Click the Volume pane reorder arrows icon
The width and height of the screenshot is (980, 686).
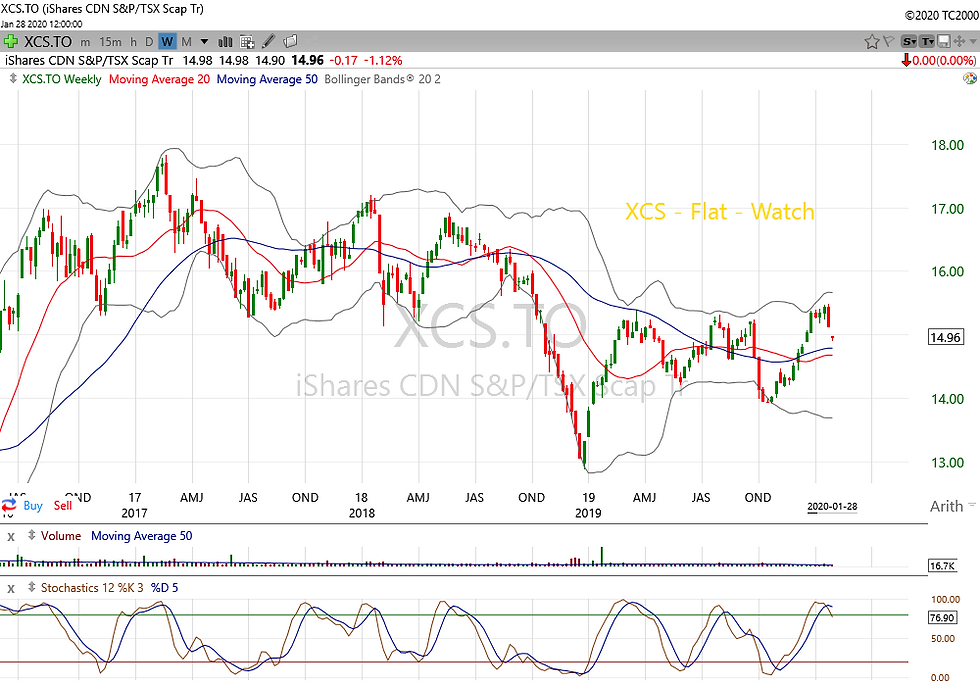point(31,535)
